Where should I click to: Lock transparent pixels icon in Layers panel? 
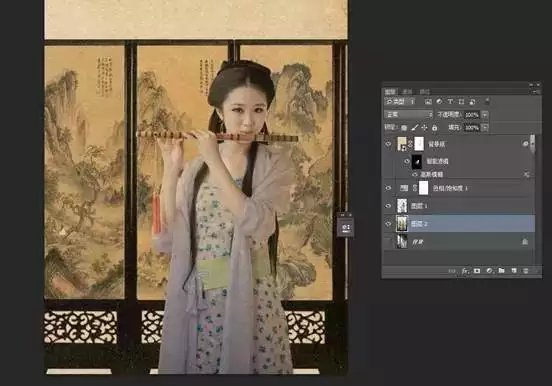click(x=404, y=127)
